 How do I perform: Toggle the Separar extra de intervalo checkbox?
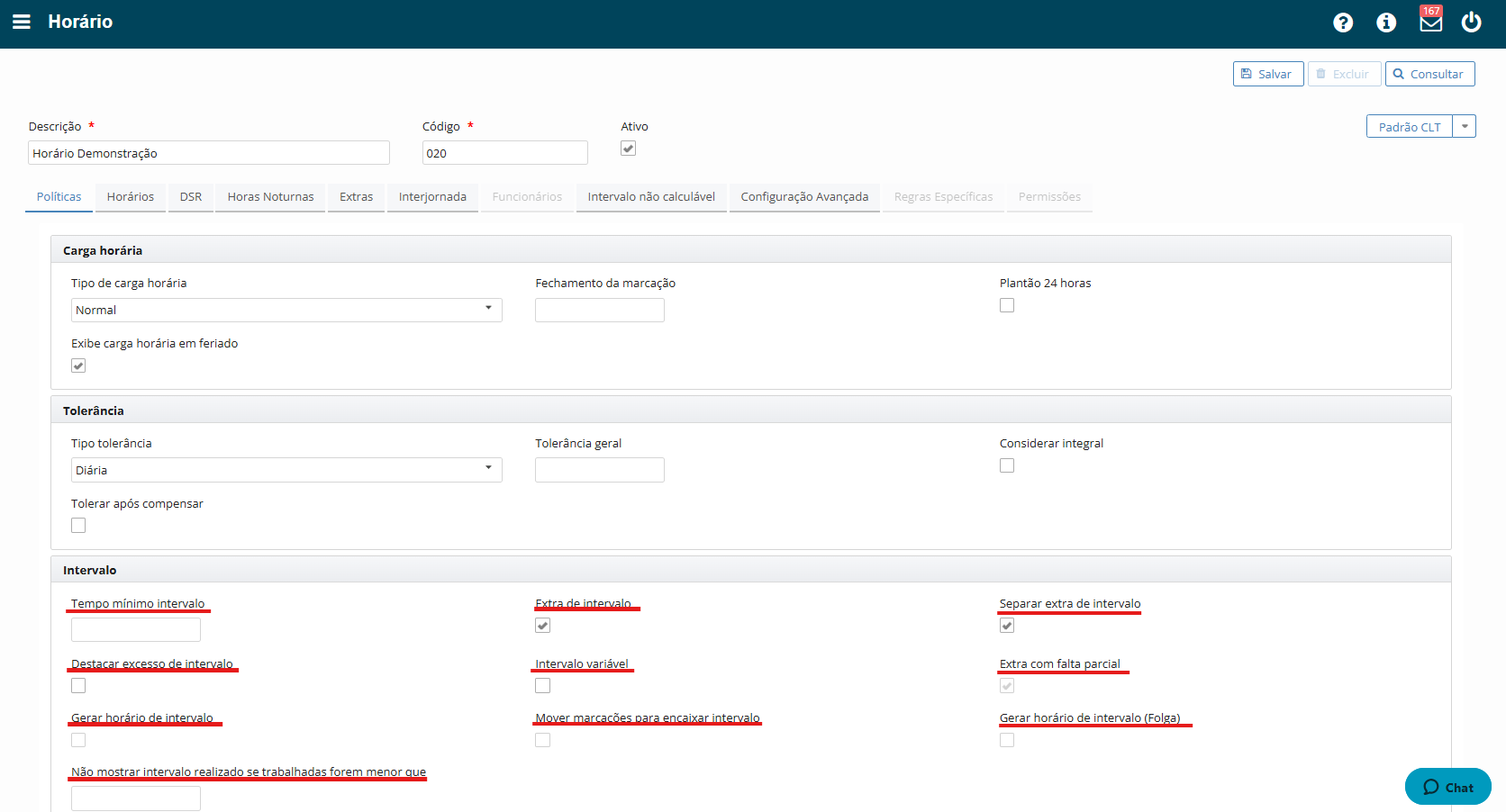click(1007, 626)
